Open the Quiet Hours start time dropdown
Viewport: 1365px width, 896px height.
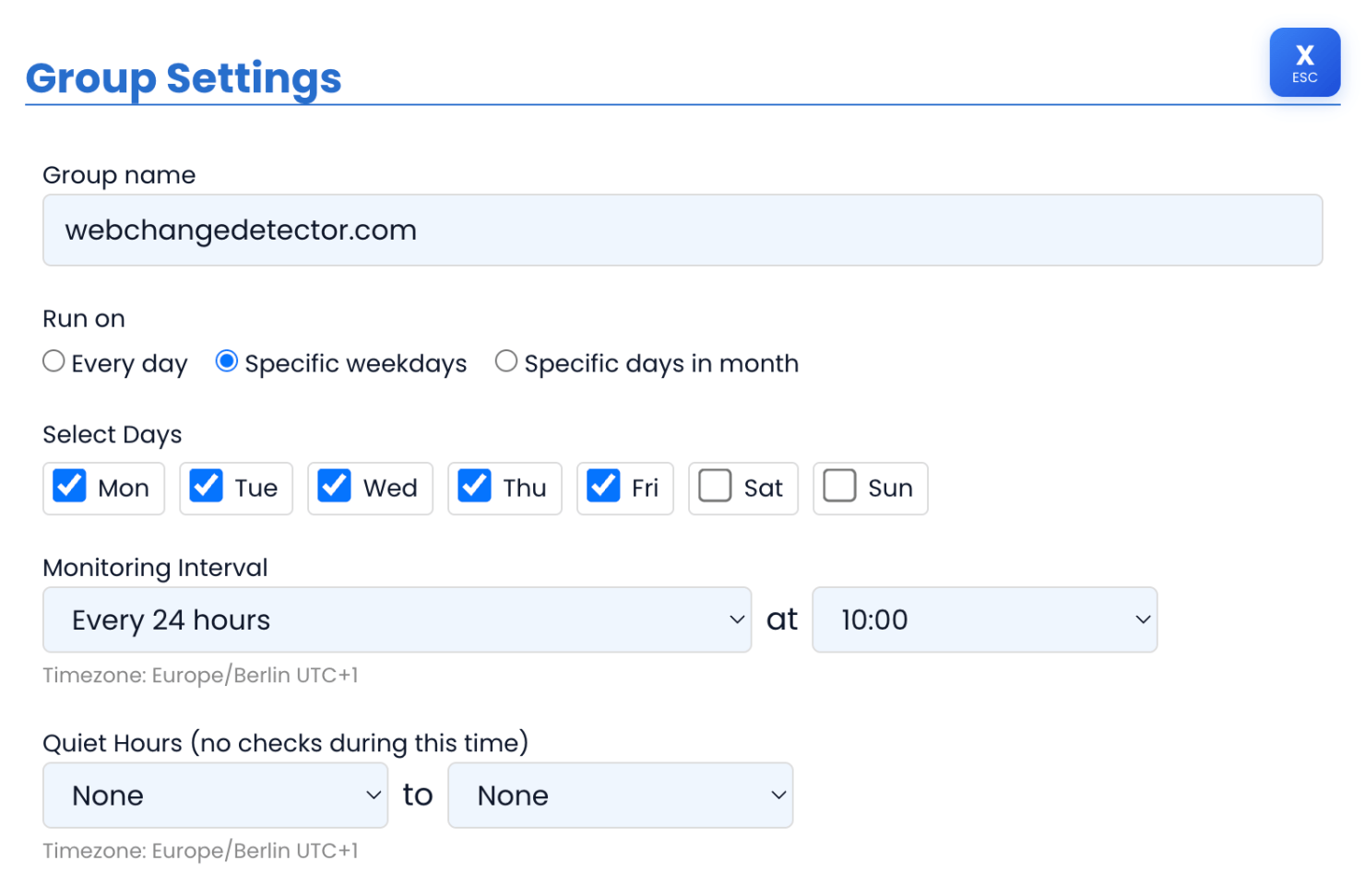tap(215, 795)
